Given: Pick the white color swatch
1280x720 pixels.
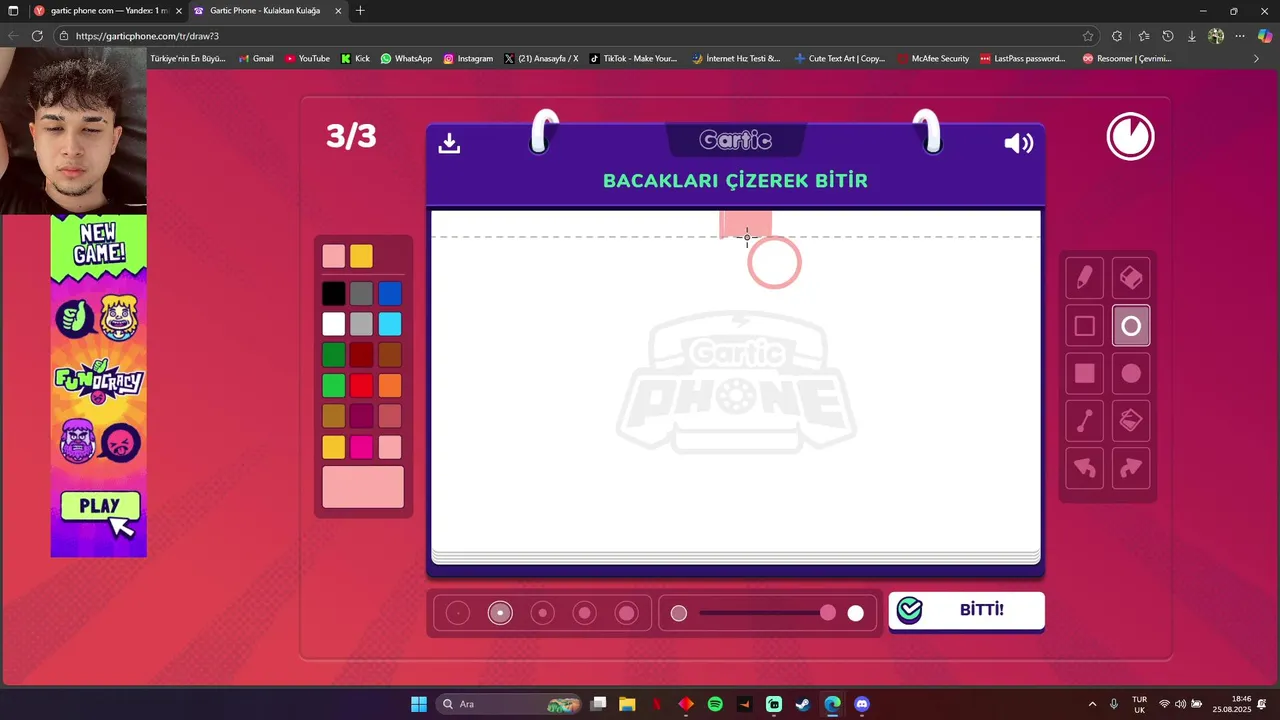Looking at the screenshot, I should [334, 324].
